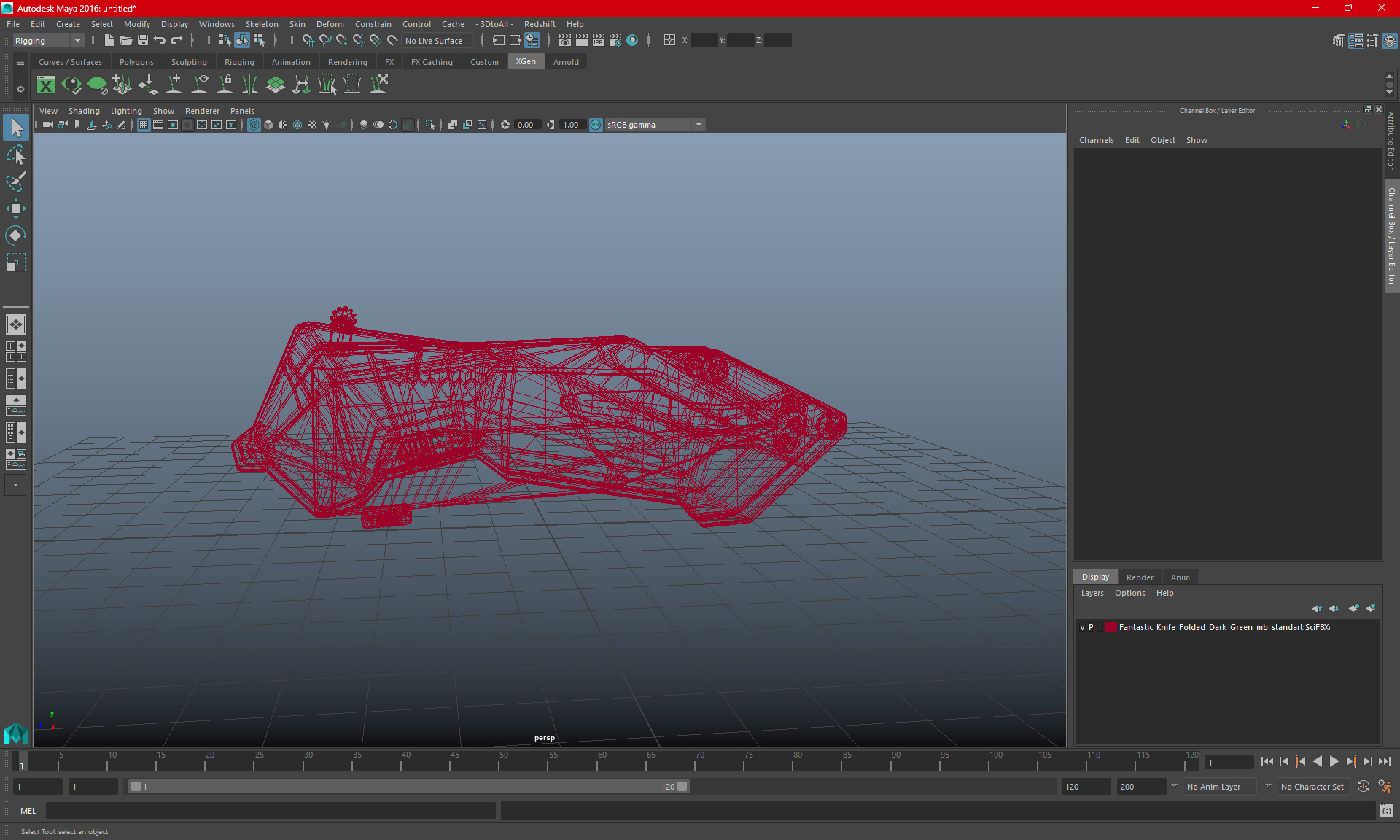
Task: Open the Rigging menu set dropdown
Action: [48, 41]
